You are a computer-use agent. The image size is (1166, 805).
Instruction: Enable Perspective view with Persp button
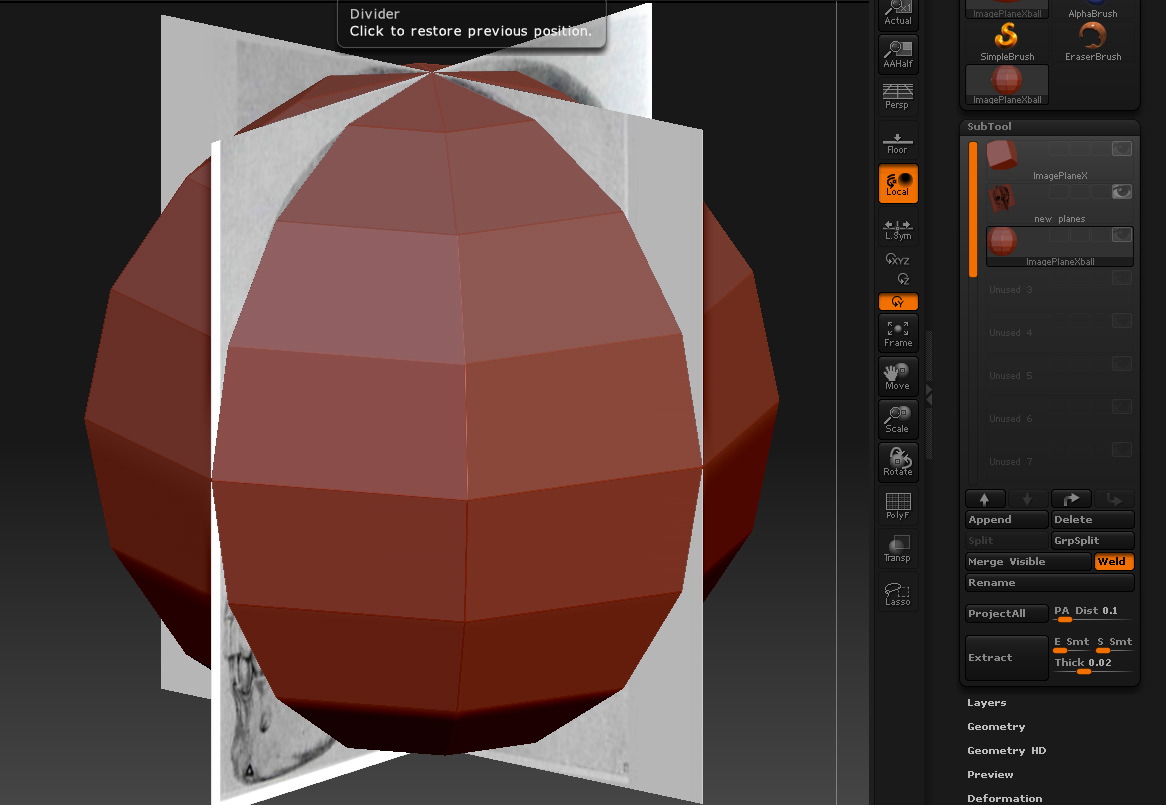point(897,97)
